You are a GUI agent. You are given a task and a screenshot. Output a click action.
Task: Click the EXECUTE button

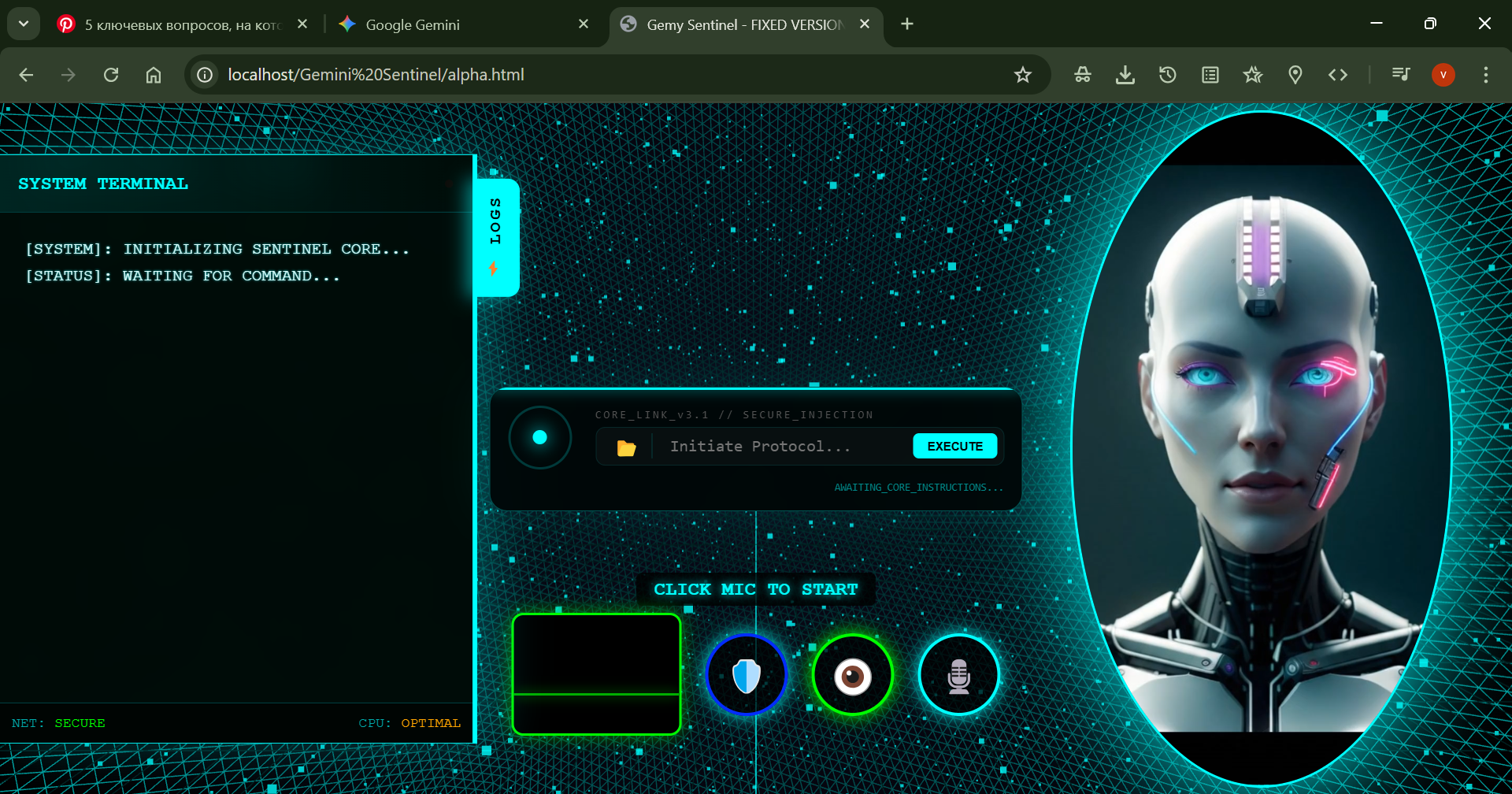[x=954, y=446]
